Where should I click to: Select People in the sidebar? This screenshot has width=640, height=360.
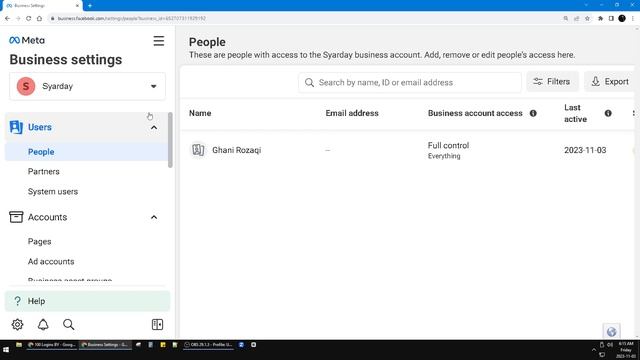pyautogui.click(x=86, y=152)
